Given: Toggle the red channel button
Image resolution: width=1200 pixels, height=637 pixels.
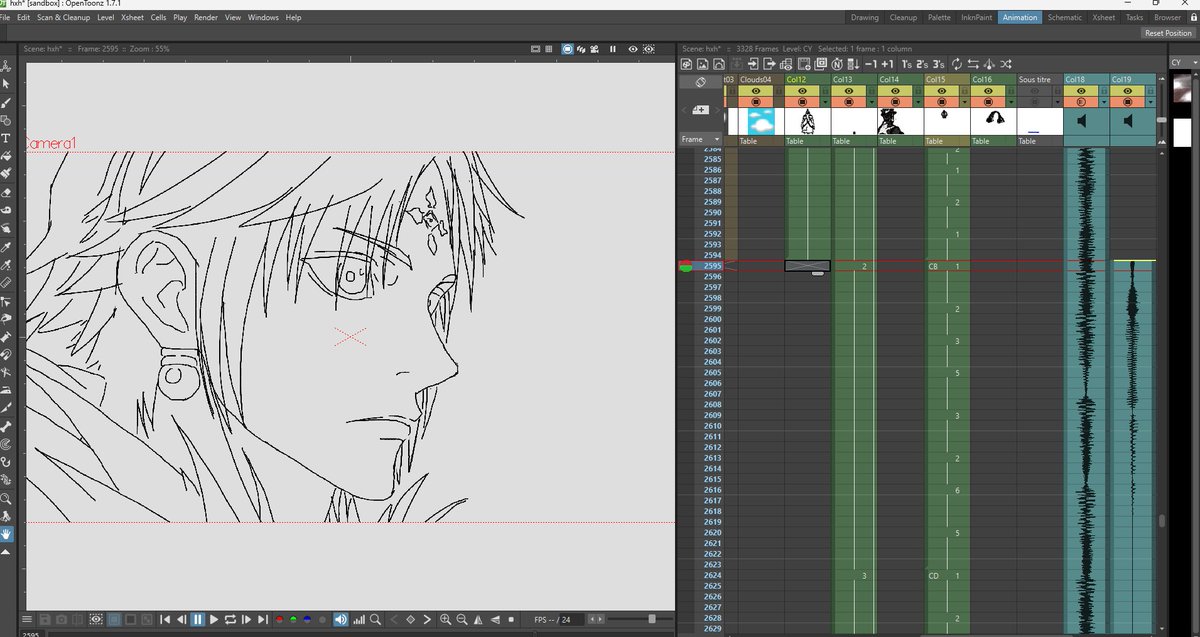Looking at the screenshot, I should point(278,620).
